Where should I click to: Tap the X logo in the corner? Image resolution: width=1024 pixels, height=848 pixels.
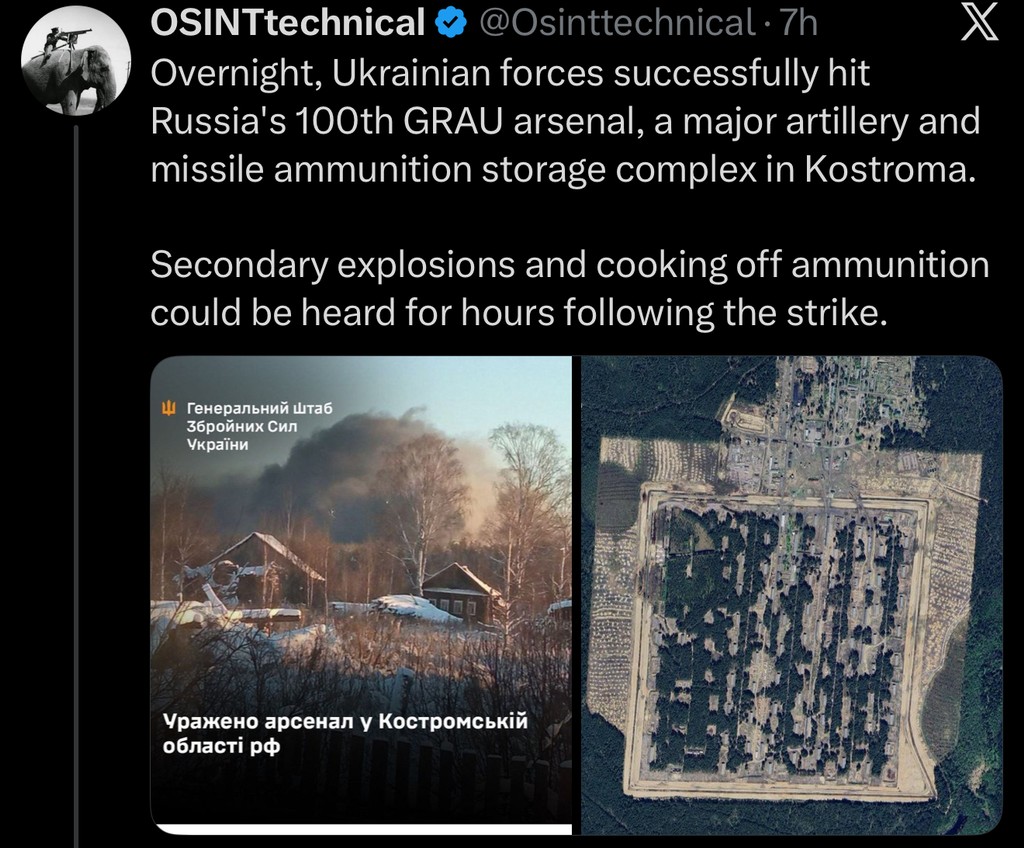[978, 23]
